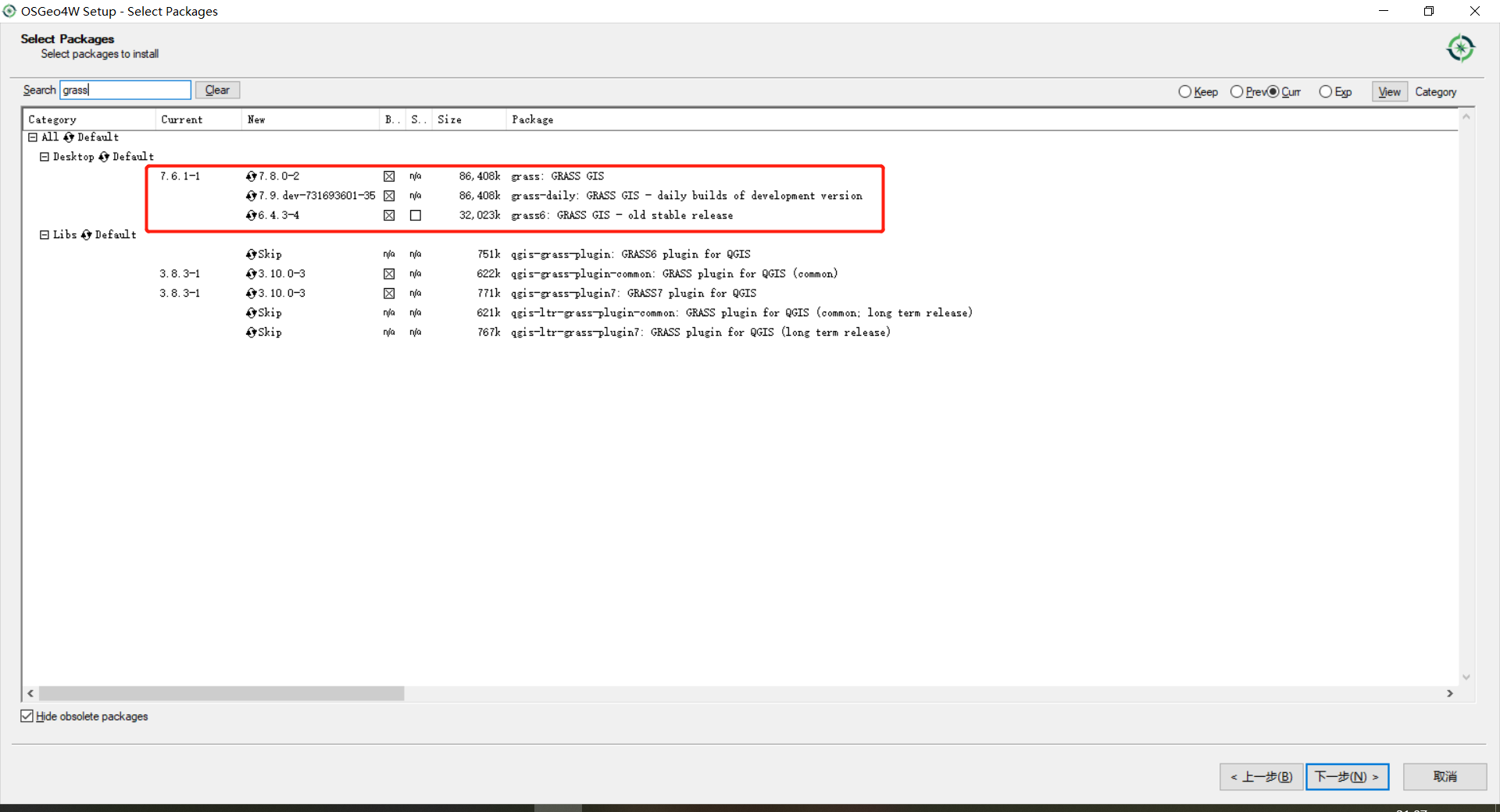Collapse the Desktop category node
The height and width of the screenshot is (812, 1500).
tap(45, 157)
